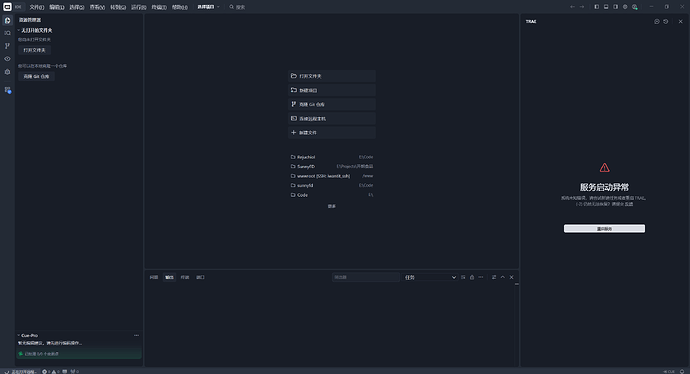The height and width of the screenshot is (374, 690).
Task: Open the 查看 menu
Action: 97,7
